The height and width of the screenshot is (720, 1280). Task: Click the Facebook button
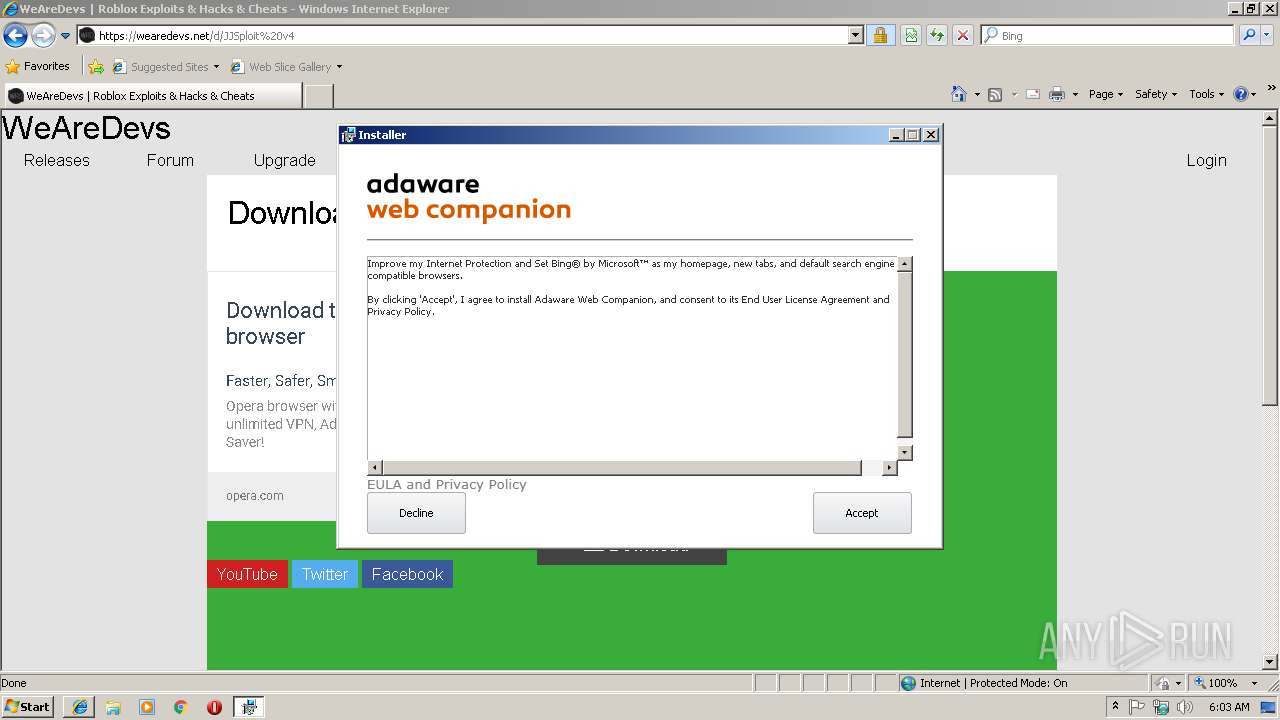[x=407, y=574]
